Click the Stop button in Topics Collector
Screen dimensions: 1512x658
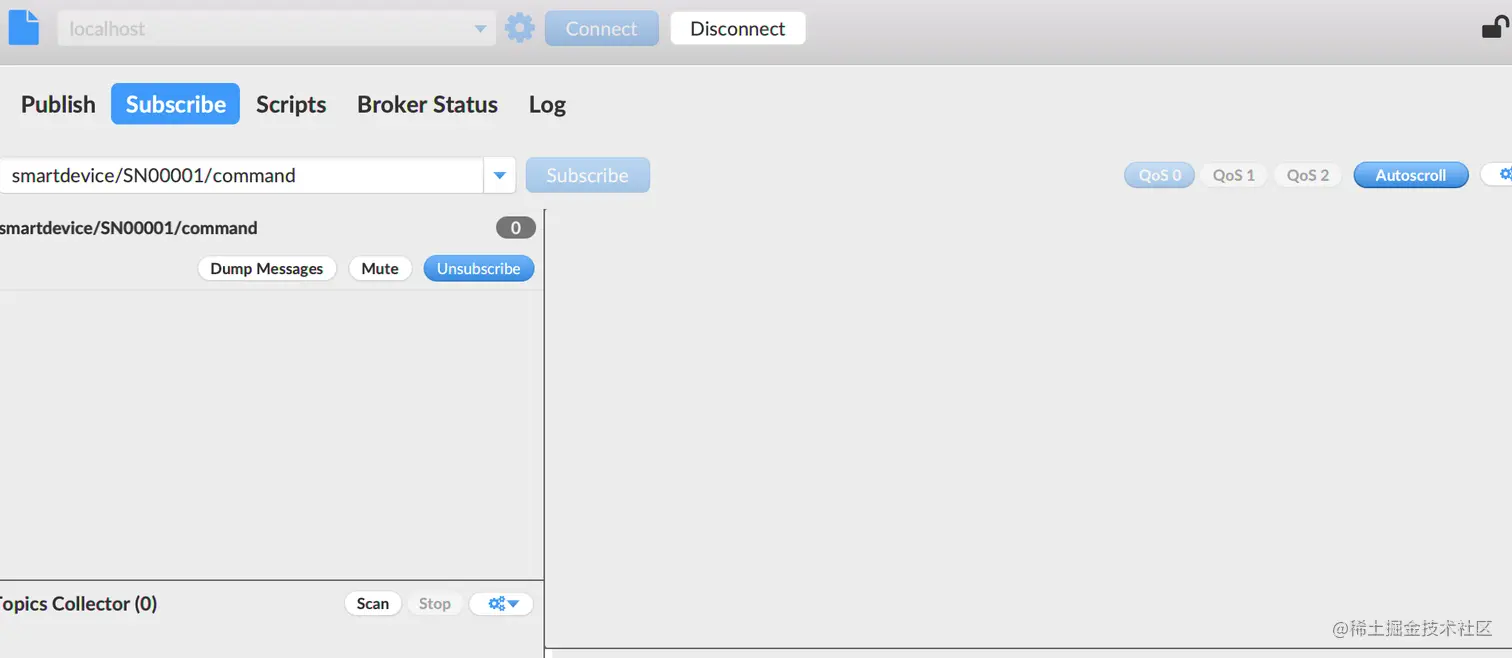(434, 604)
